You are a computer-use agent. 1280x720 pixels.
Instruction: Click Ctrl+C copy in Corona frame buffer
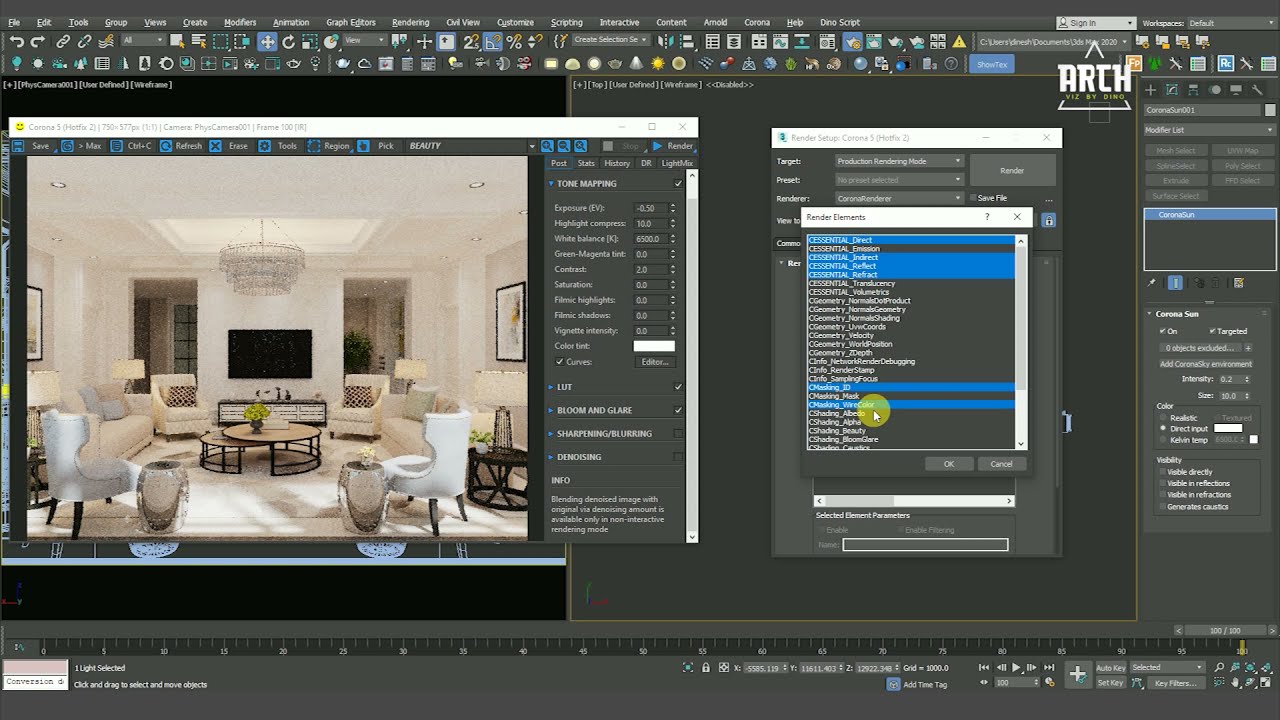(131, 146)
